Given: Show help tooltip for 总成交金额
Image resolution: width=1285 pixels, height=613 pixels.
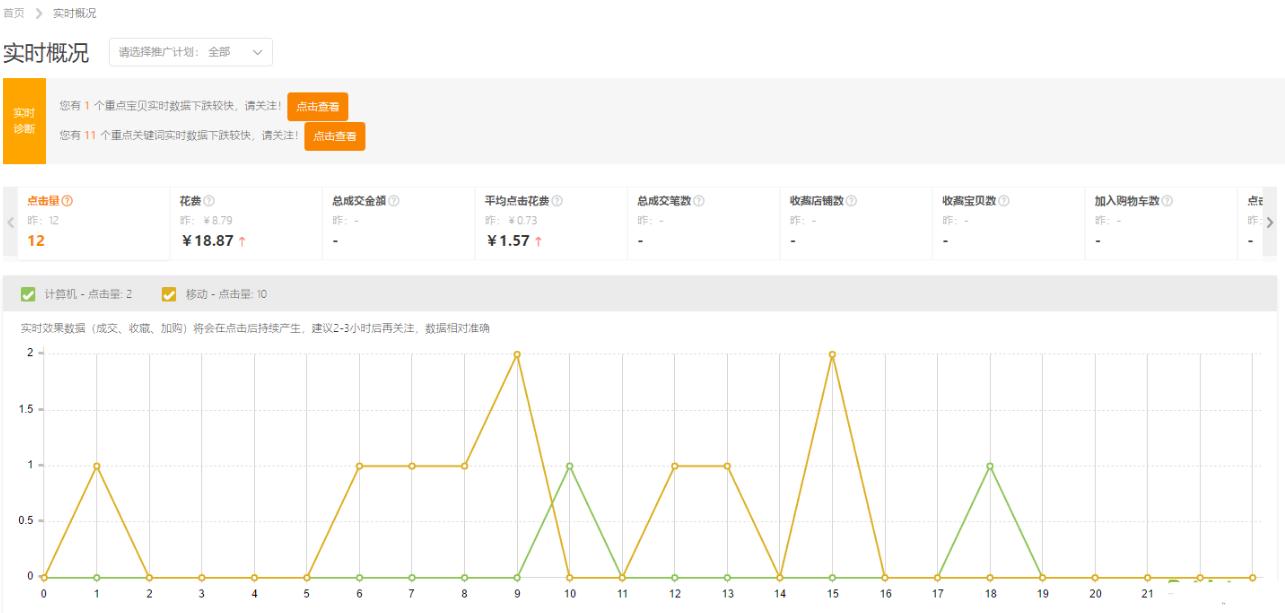Looking at the screenshot, I should 394,201.
